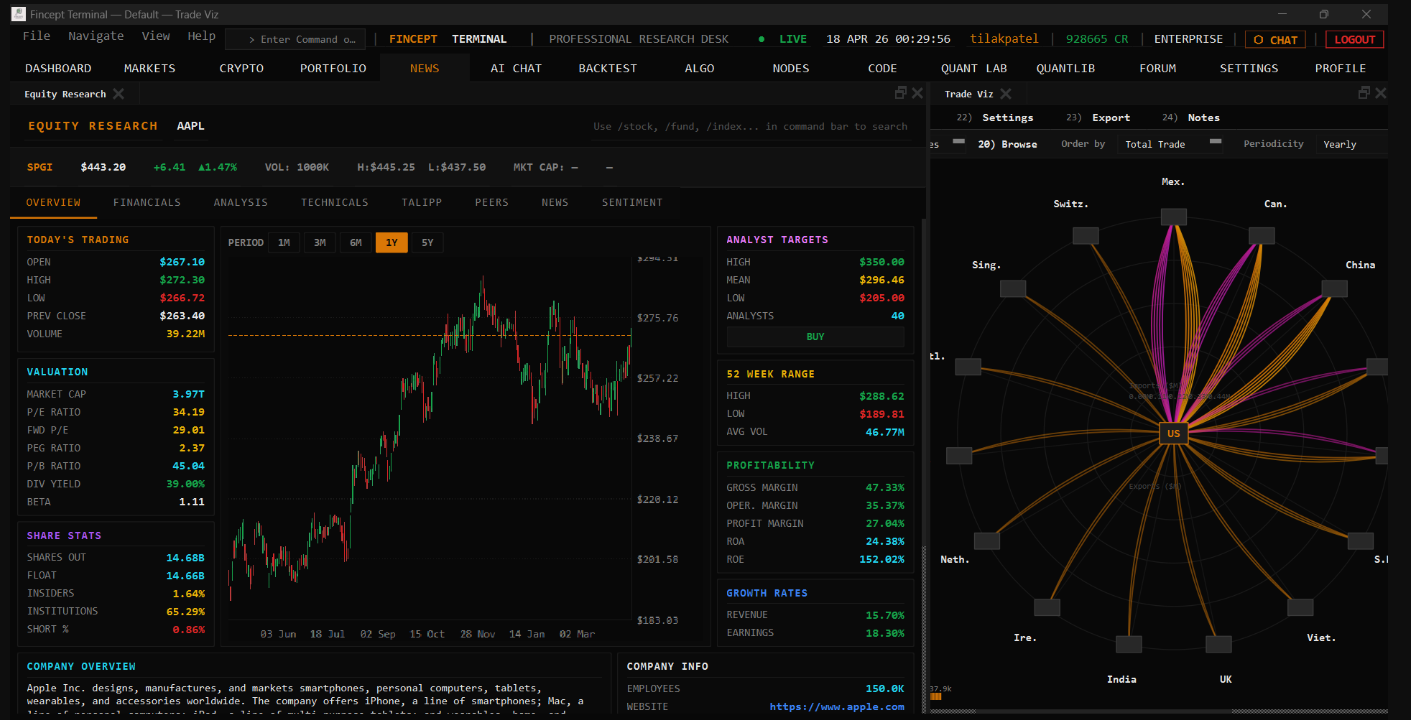Focus the Enter Command input box

point(296,39)
